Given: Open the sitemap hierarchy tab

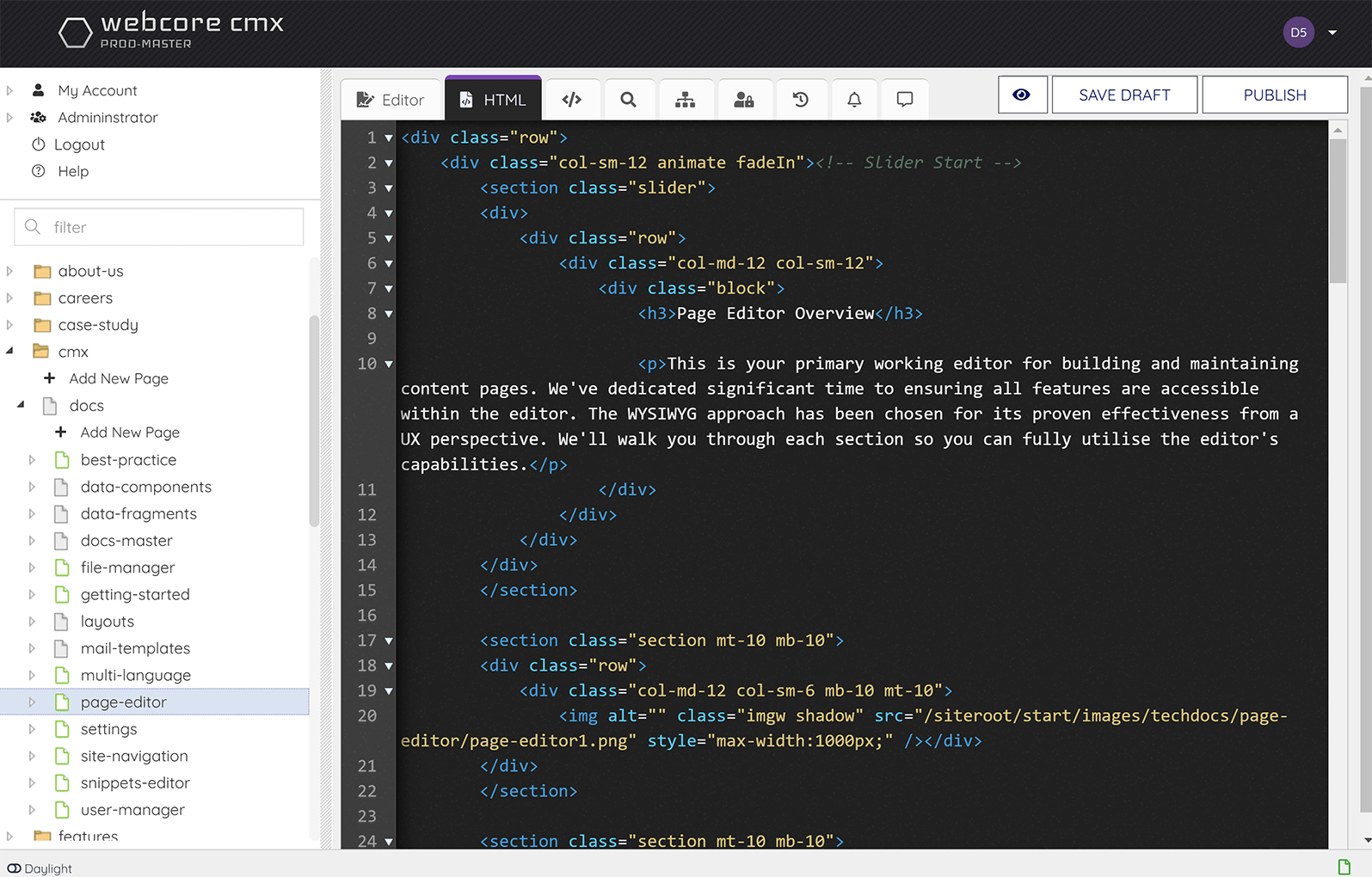Looking at the screenshot, I should tap(686, 100).
